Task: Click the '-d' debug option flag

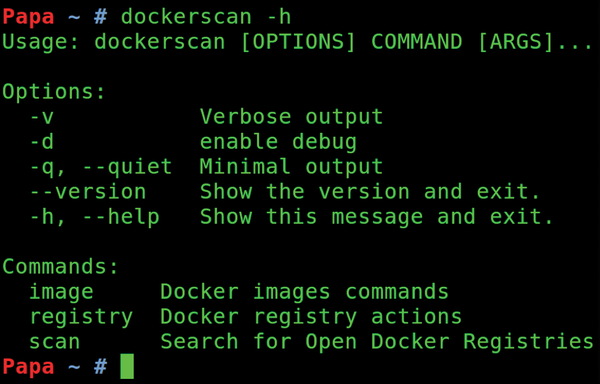Action: coord(42,142)
